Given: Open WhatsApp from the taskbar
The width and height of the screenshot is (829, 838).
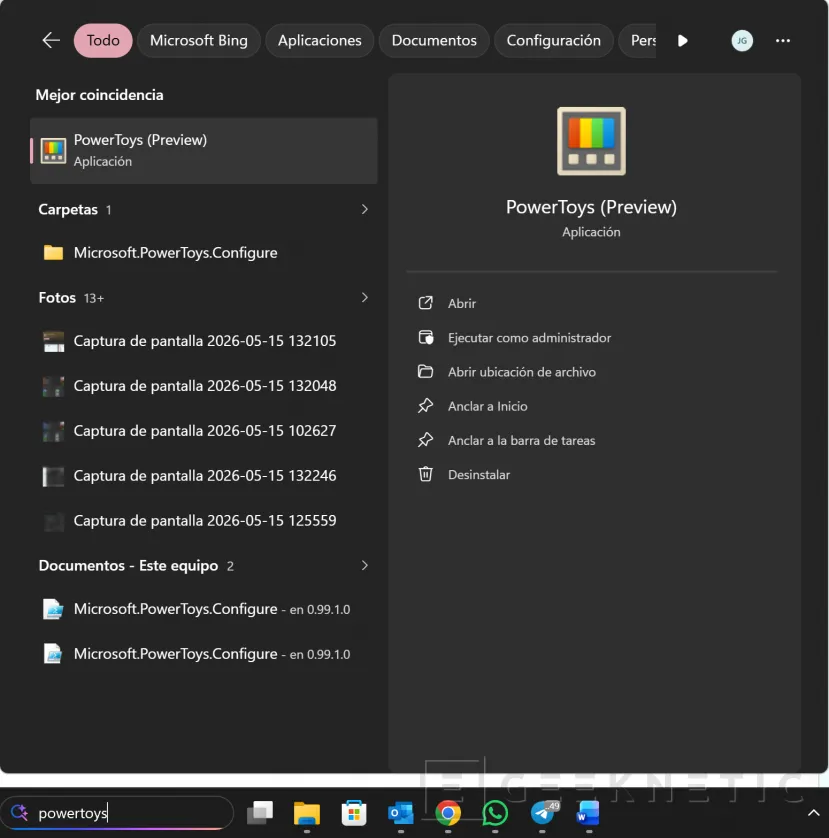Looking at the screenshot, I should coord(495,813).
